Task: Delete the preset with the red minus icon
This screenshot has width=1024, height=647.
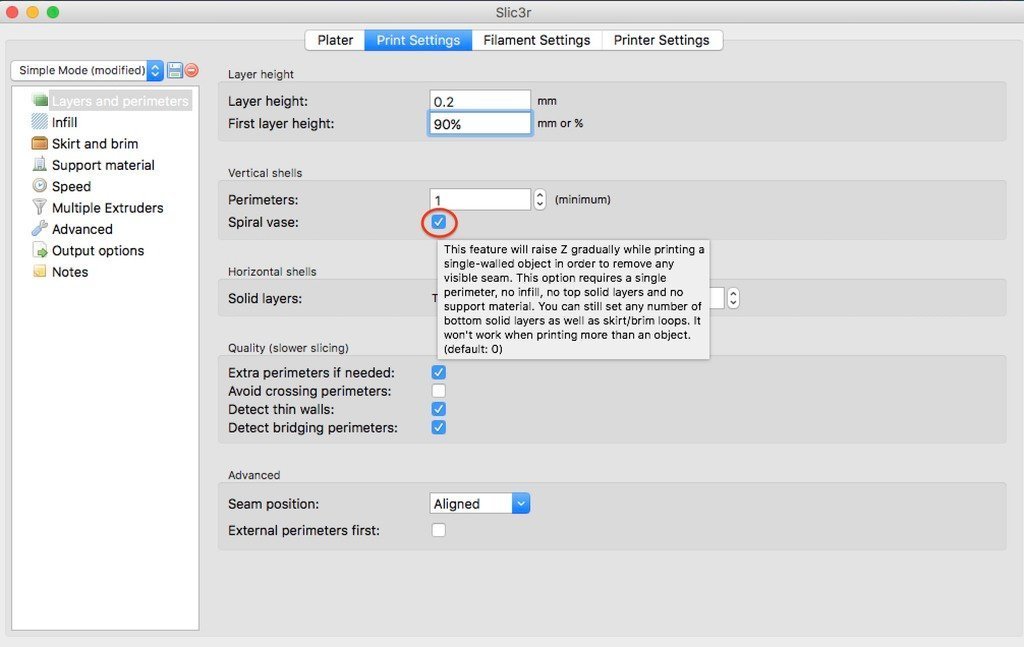Action: tap(191, 71)
